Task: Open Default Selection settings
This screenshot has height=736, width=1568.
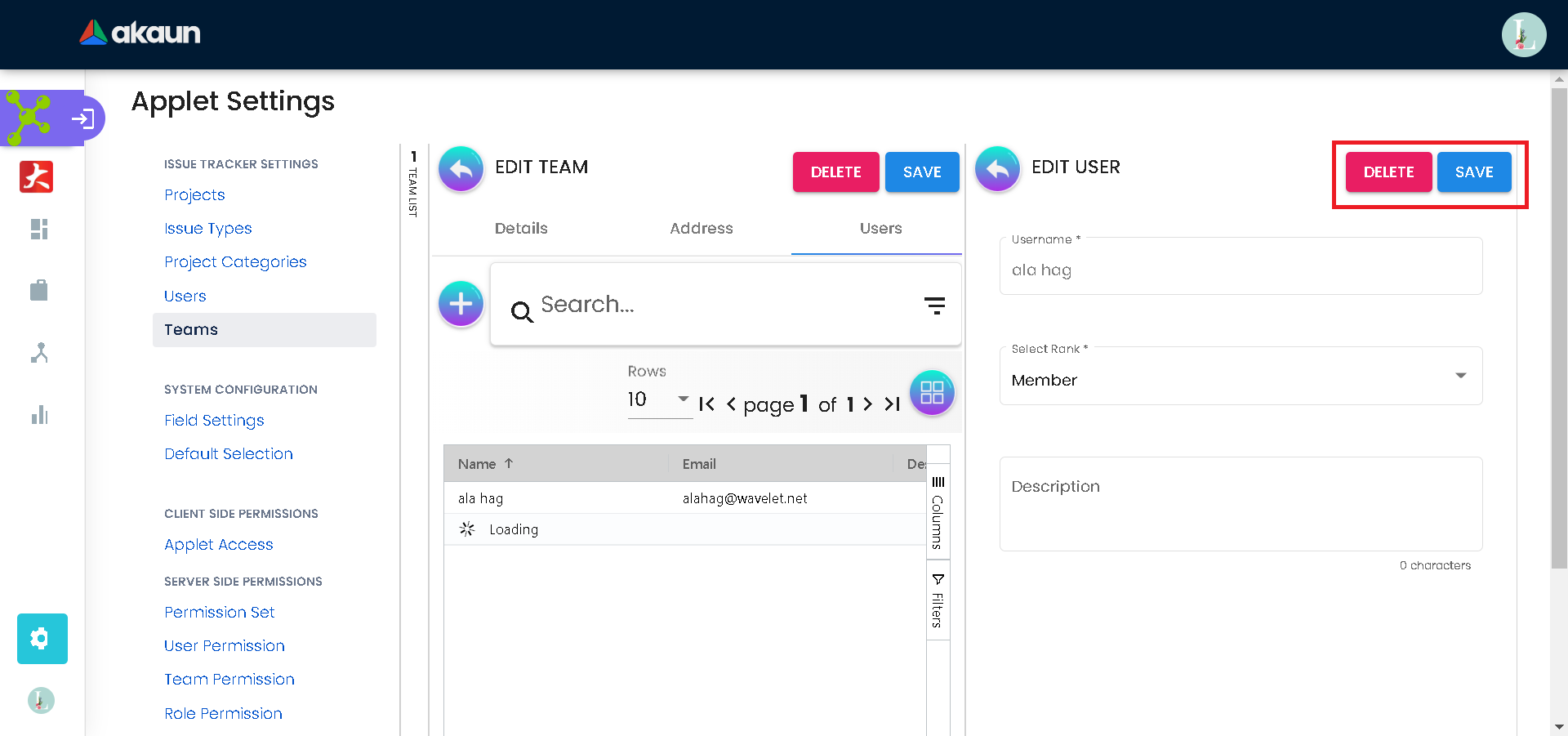Action: pyautogui.click(x=229, y=454)
